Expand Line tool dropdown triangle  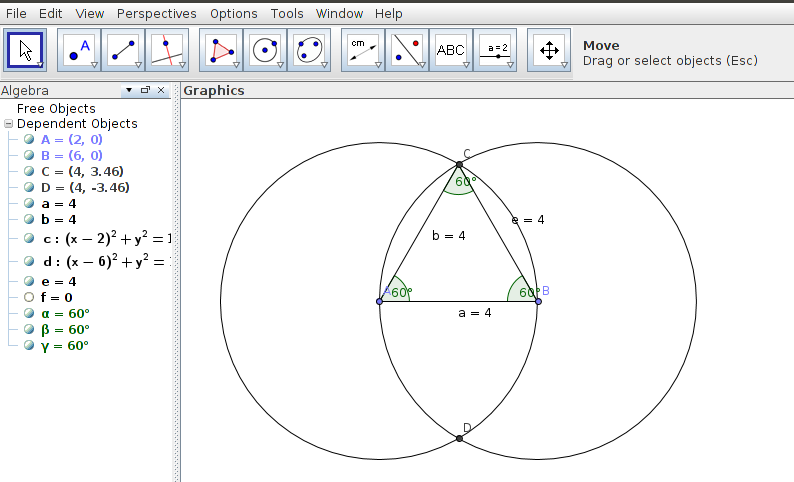138,65
